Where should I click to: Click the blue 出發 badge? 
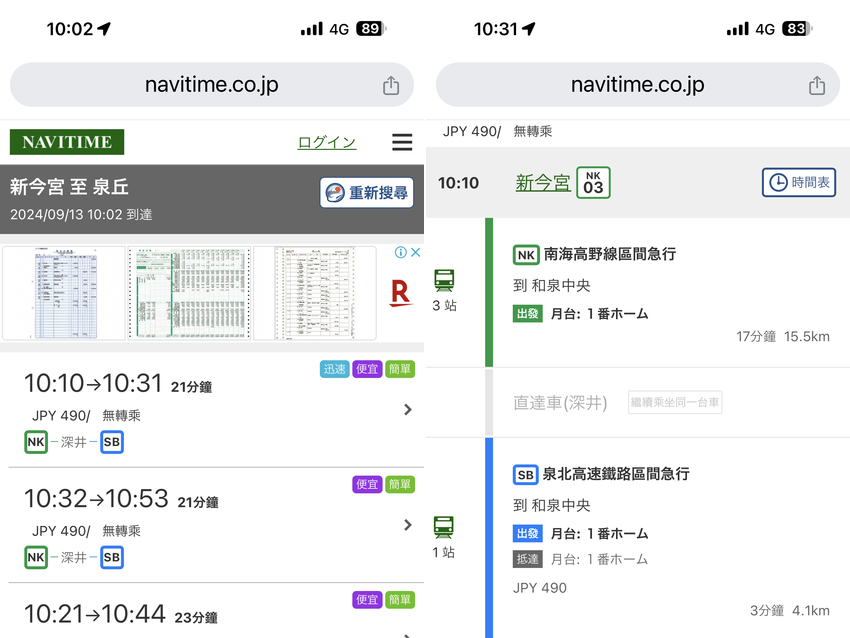point(527,533)
